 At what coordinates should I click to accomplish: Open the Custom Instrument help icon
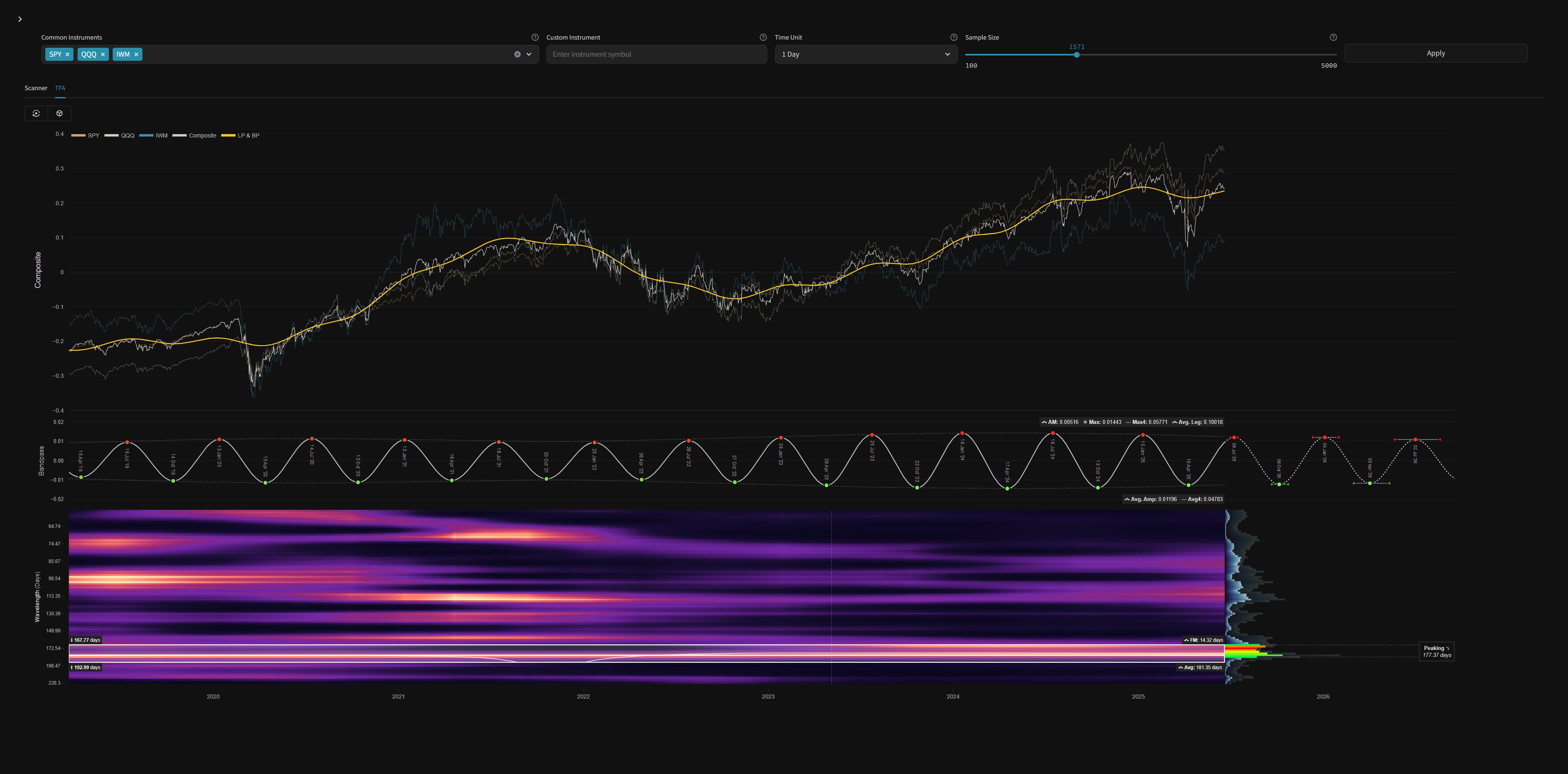(x=763, y=38)
